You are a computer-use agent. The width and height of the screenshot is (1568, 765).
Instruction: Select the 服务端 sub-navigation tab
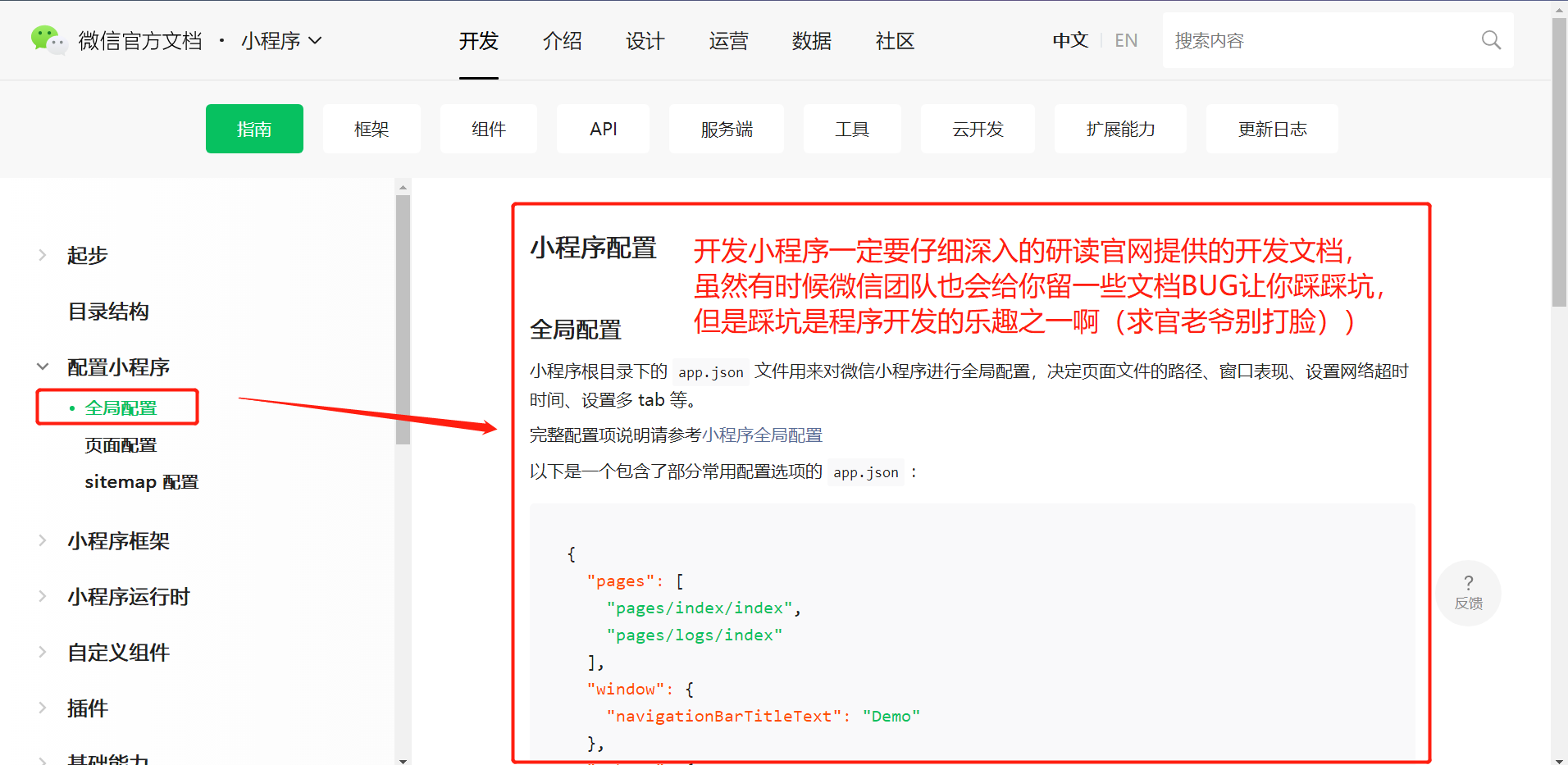[727, 129]
